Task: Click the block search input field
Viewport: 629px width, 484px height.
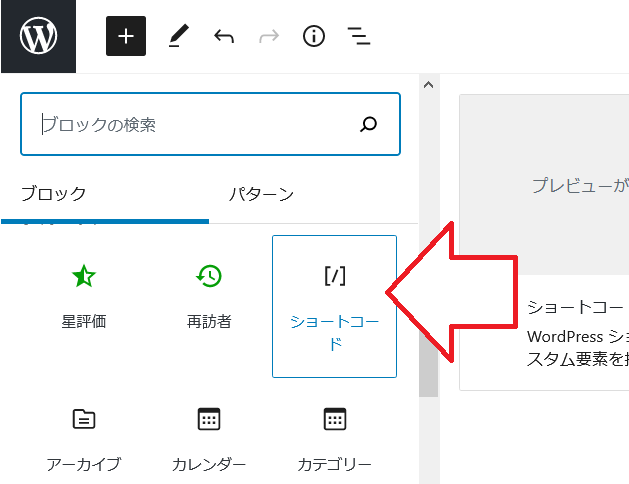Action: pos(190,125)
